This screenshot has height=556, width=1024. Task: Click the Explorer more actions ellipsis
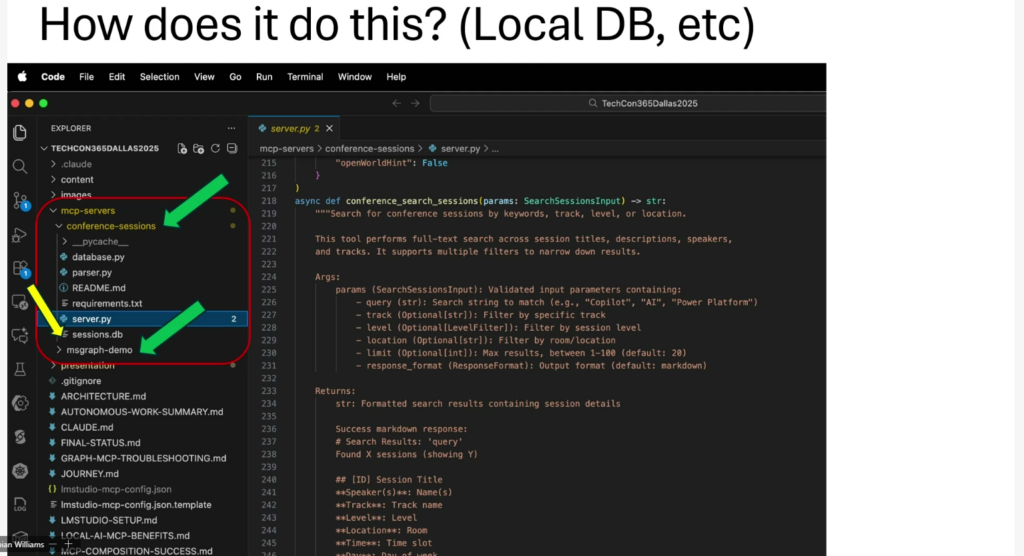231,128
